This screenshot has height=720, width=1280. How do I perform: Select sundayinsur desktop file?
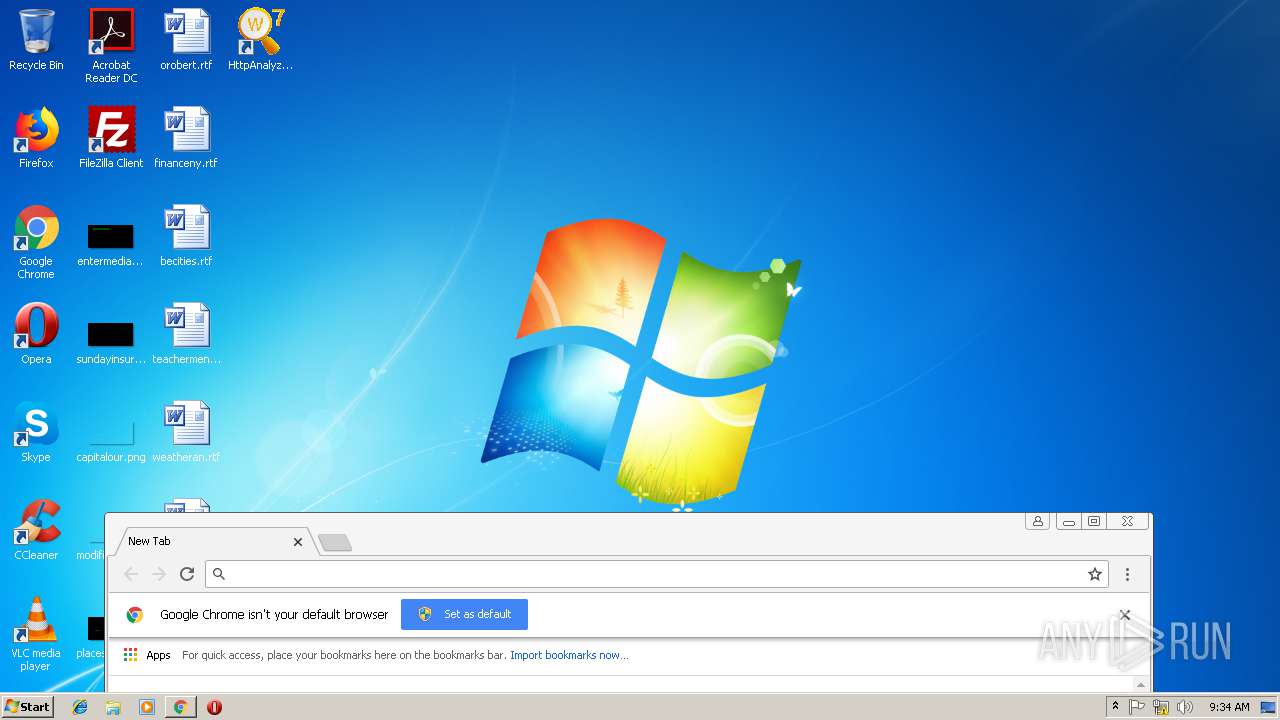coord(111,341)
